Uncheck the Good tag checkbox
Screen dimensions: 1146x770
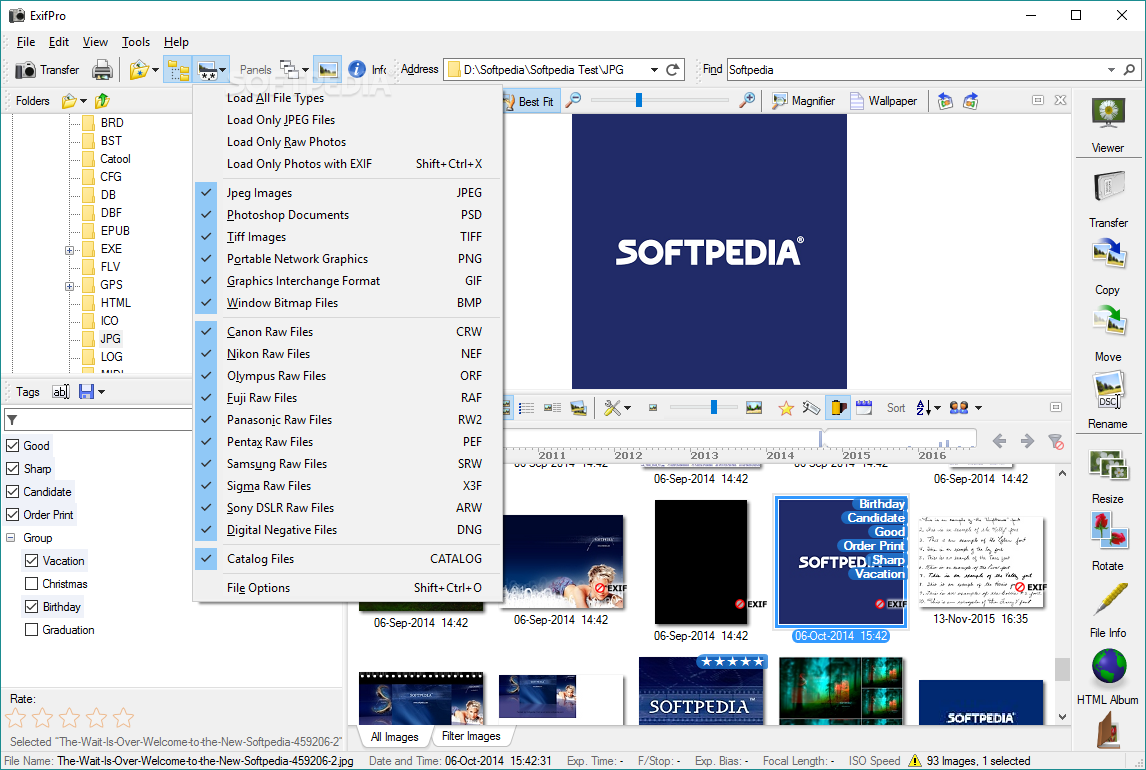coord(12,446)
